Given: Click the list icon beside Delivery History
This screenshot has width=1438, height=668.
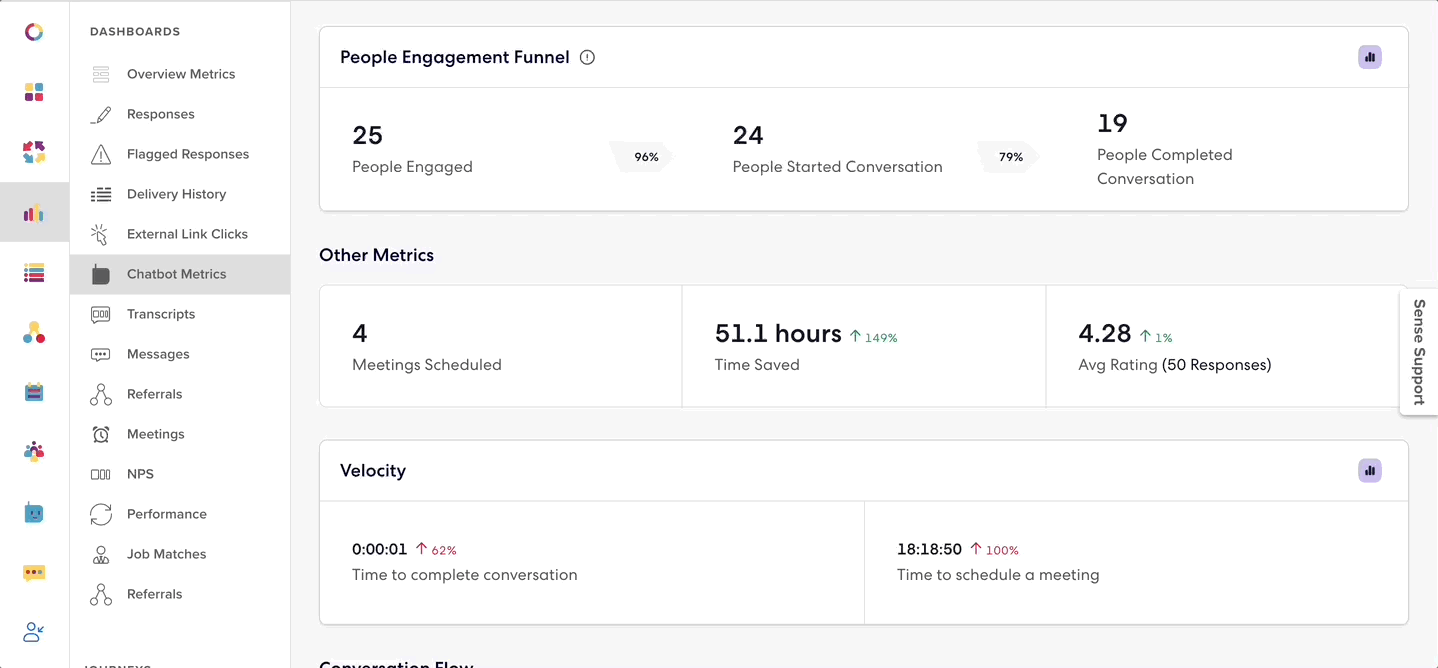Looking at the screenshot, I should tap(101, 194).
